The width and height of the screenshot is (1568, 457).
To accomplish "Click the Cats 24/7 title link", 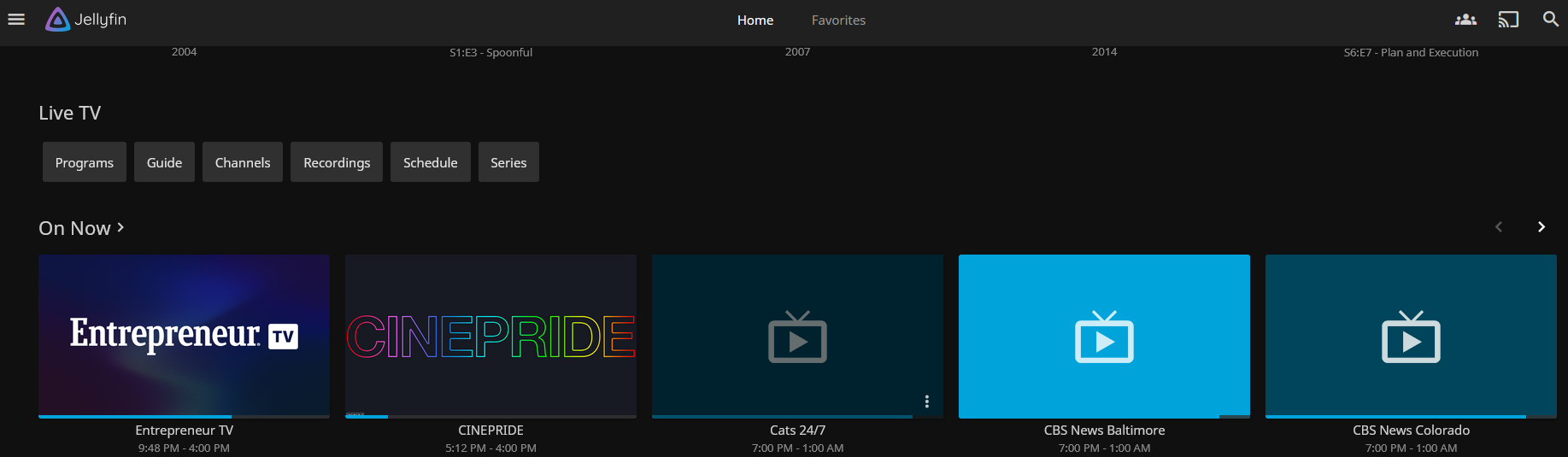I will tap(797, 431).
